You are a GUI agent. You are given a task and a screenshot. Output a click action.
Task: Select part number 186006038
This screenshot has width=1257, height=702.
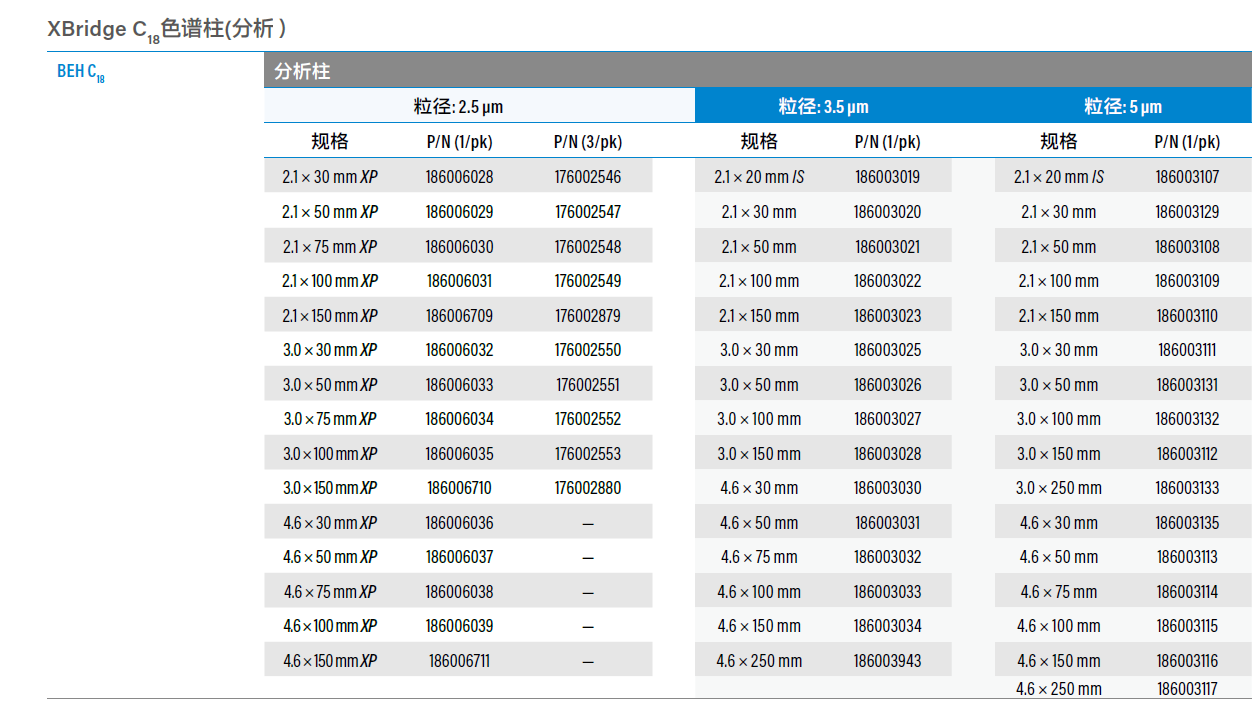(x=459, y=592)
